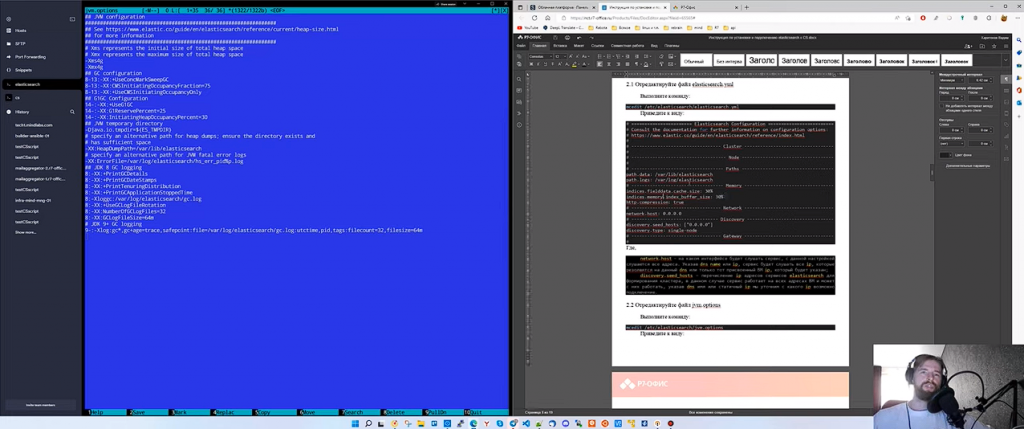Align paragraph left in R7 toolbar
Image resolution: width=1024 pixels, height=429 pixels.
(600, 64)
